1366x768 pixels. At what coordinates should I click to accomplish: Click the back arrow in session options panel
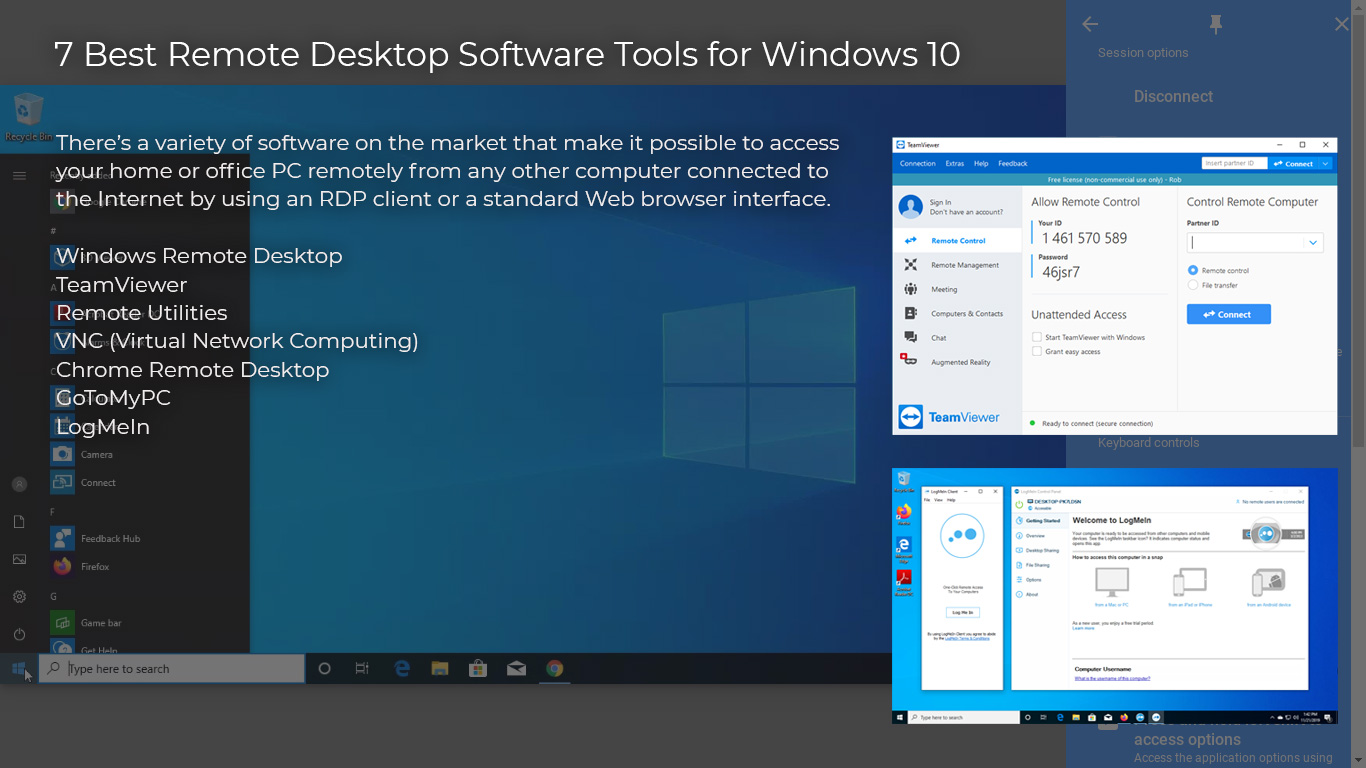click(1090, 24)
